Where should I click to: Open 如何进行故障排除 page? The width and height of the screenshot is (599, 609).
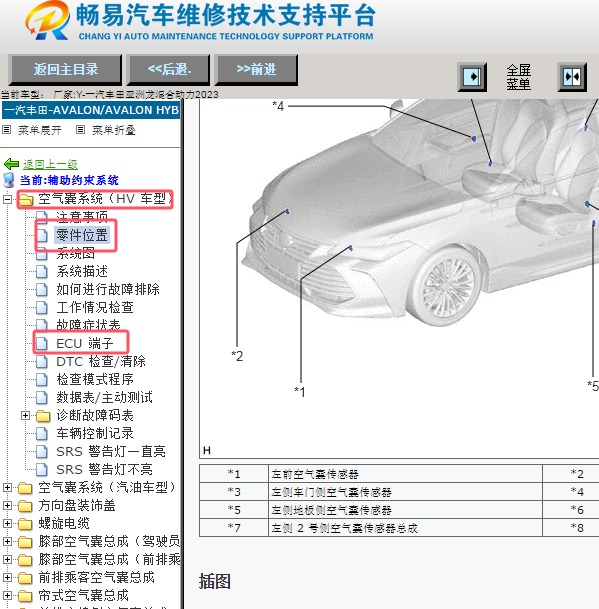[x=108, y=289]
